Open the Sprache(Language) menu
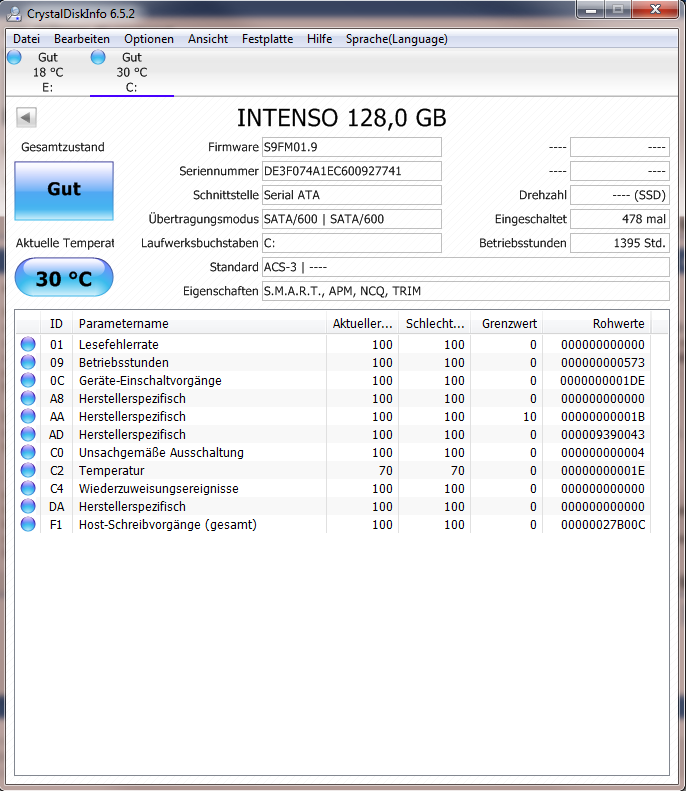Screen dimensions: 686x791 pos(396,39)
